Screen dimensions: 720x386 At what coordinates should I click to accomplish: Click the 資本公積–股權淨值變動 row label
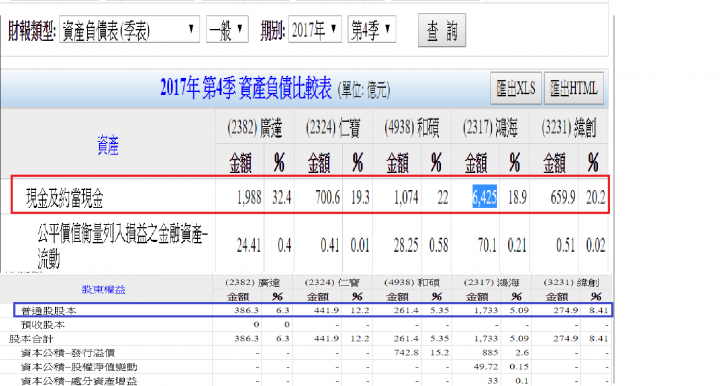point(79,367)
